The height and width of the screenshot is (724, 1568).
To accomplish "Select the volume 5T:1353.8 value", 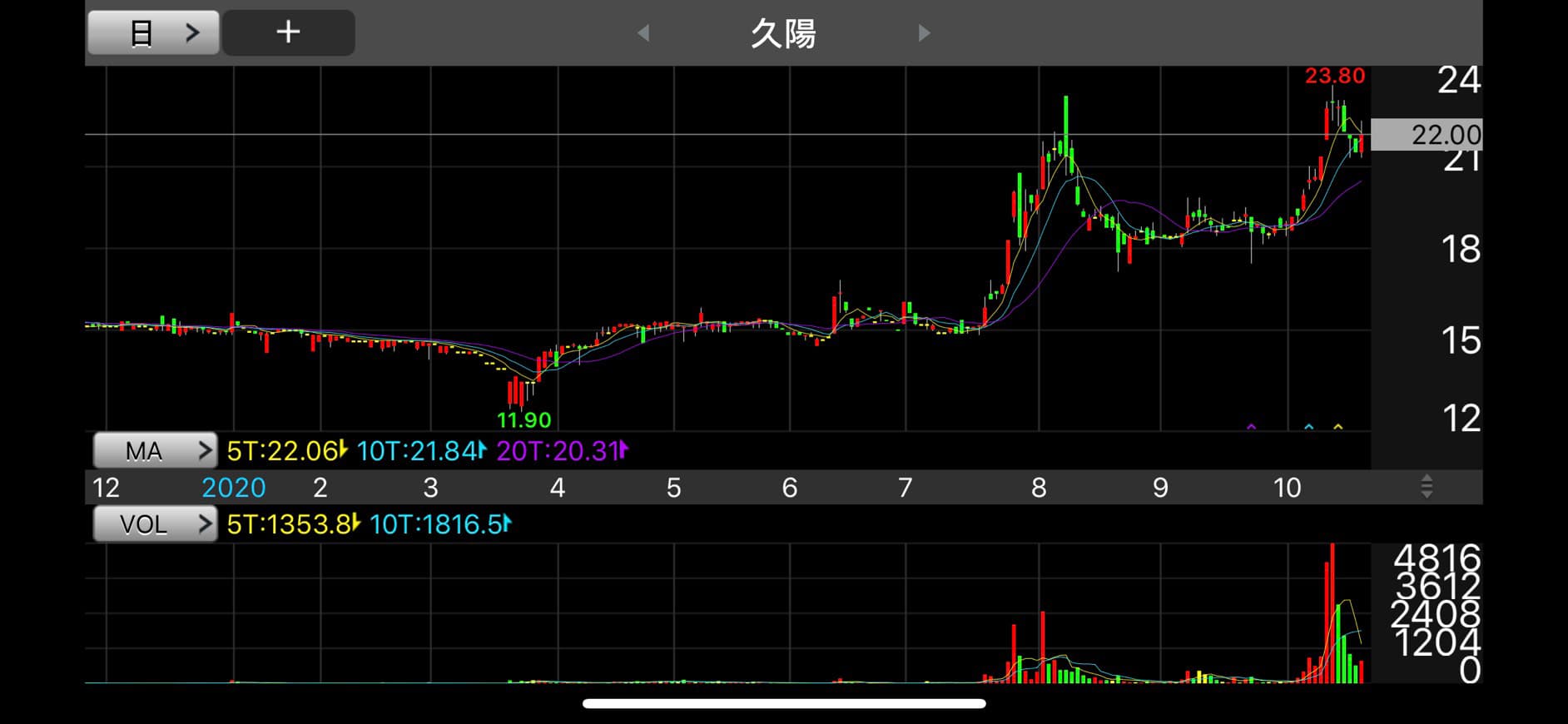I will (x=293, y=524).
